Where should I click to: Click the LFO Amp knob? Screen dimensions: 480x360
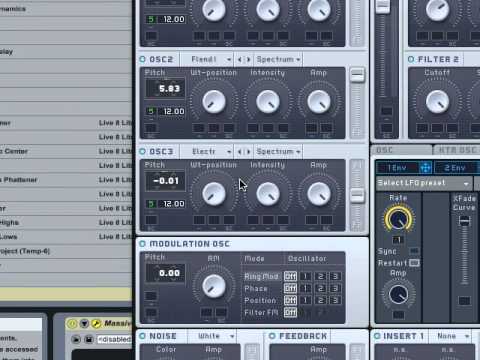[398, 294]
